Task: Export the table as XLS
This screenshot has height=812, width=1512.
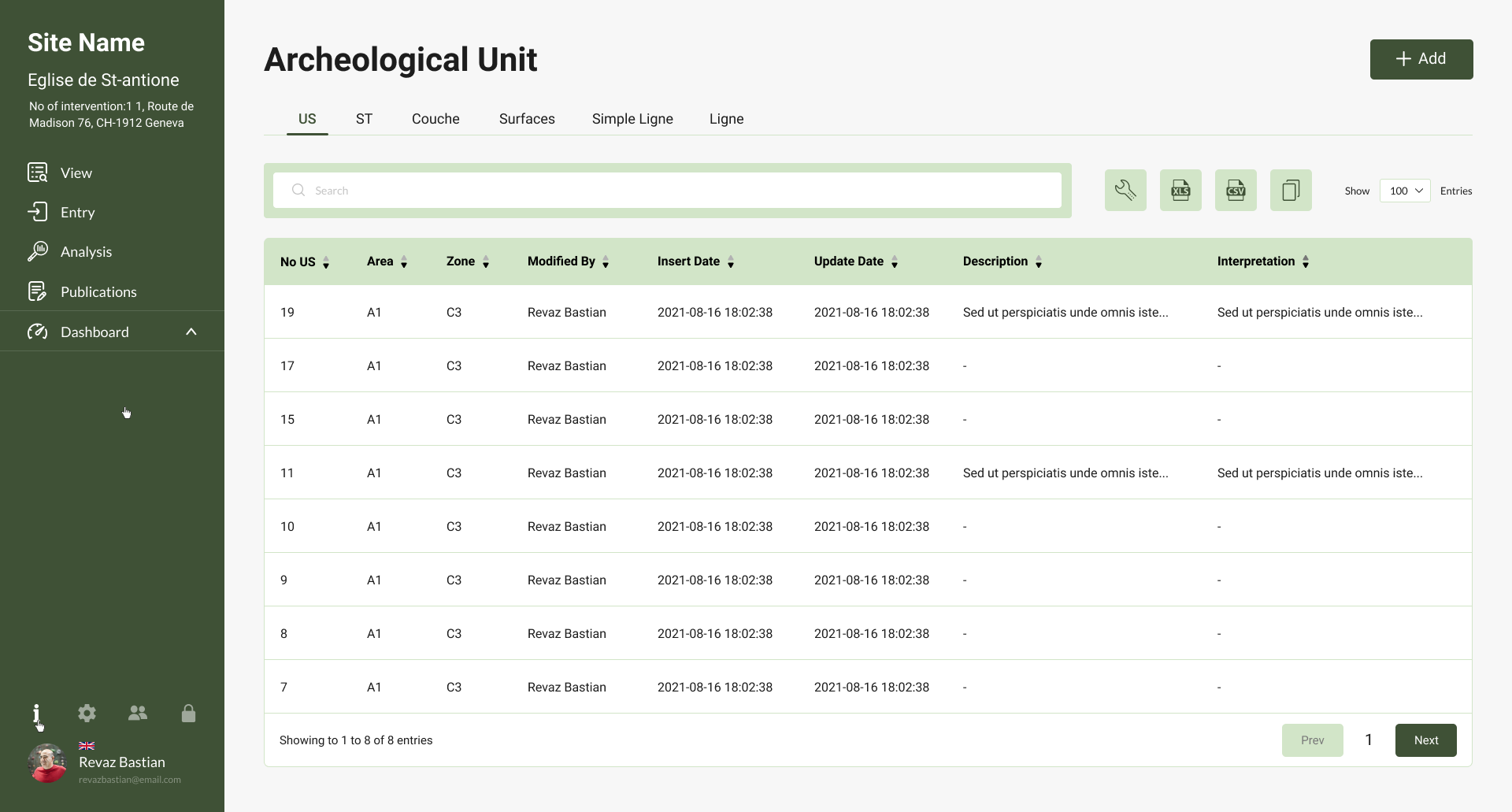Action: [1180, 191]
